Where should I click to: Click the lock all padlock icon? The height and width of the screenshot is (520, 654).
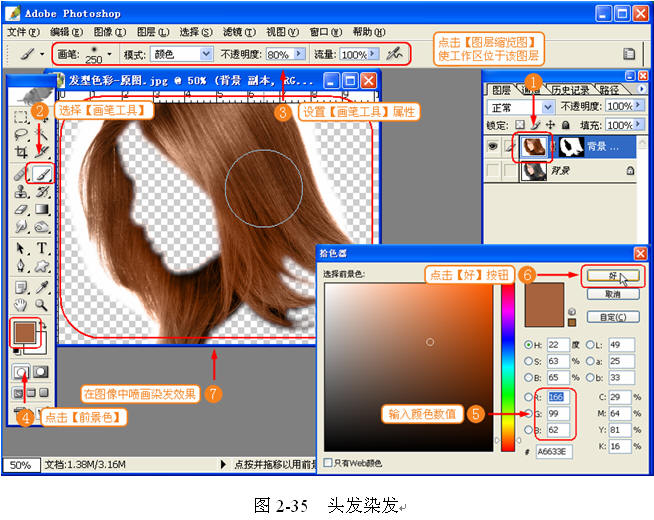click(x=566, y=124)
